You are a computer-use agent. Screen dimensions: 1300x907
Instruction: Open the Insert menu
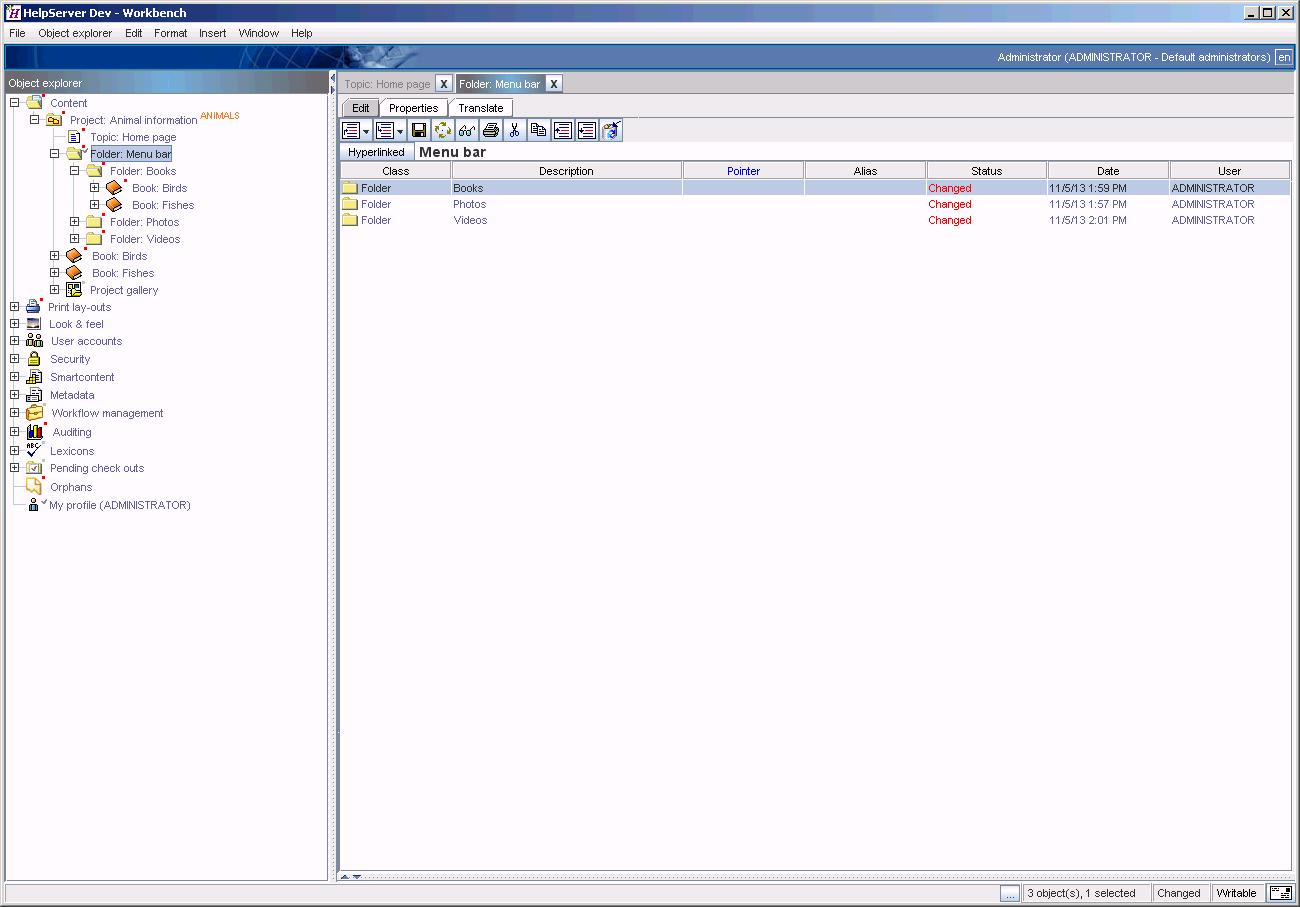(x=212, y=33)
